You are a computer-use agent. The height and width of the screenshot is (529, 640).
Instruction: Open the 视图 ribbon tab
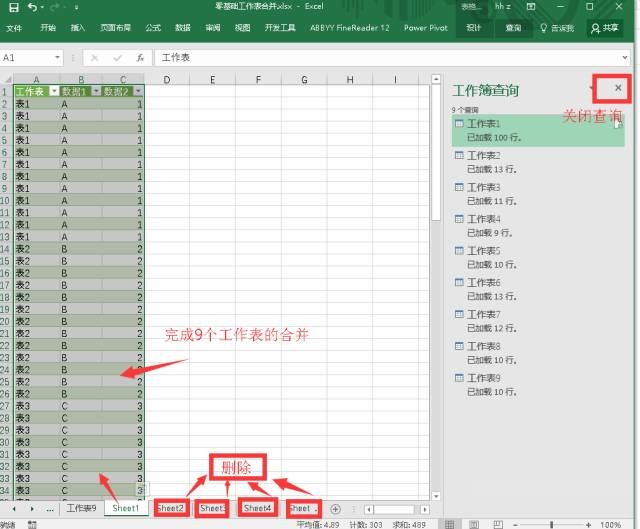pyautogui.click(x=242, y=28)
